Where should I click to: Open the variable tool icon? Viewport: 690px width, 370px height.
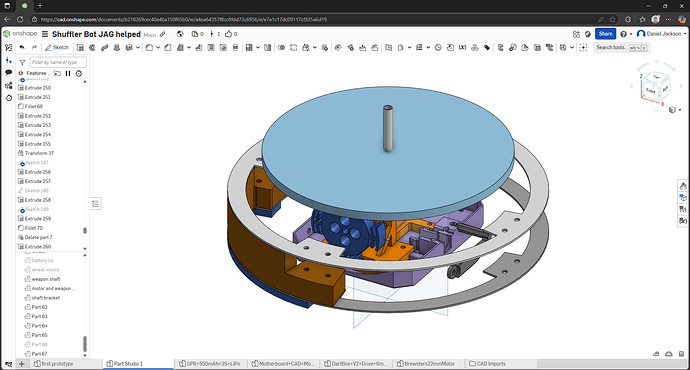click(x=462, y=48)
